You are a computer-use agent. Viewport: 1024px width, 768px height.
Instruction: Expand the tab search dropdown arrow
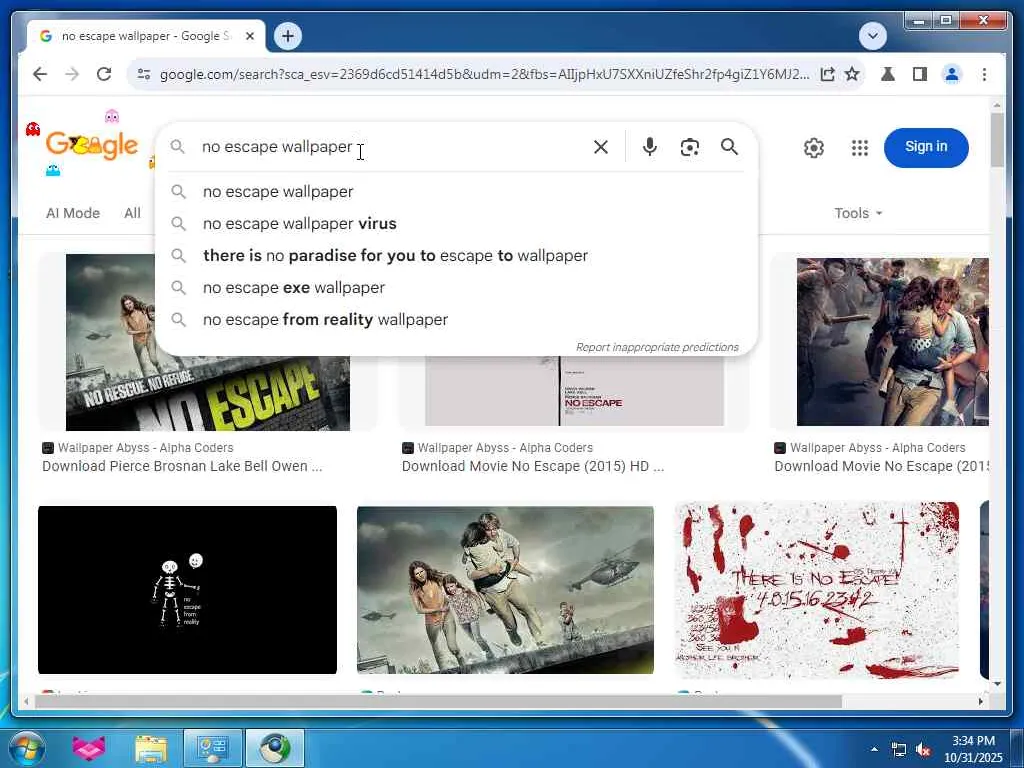pos(872,36)
